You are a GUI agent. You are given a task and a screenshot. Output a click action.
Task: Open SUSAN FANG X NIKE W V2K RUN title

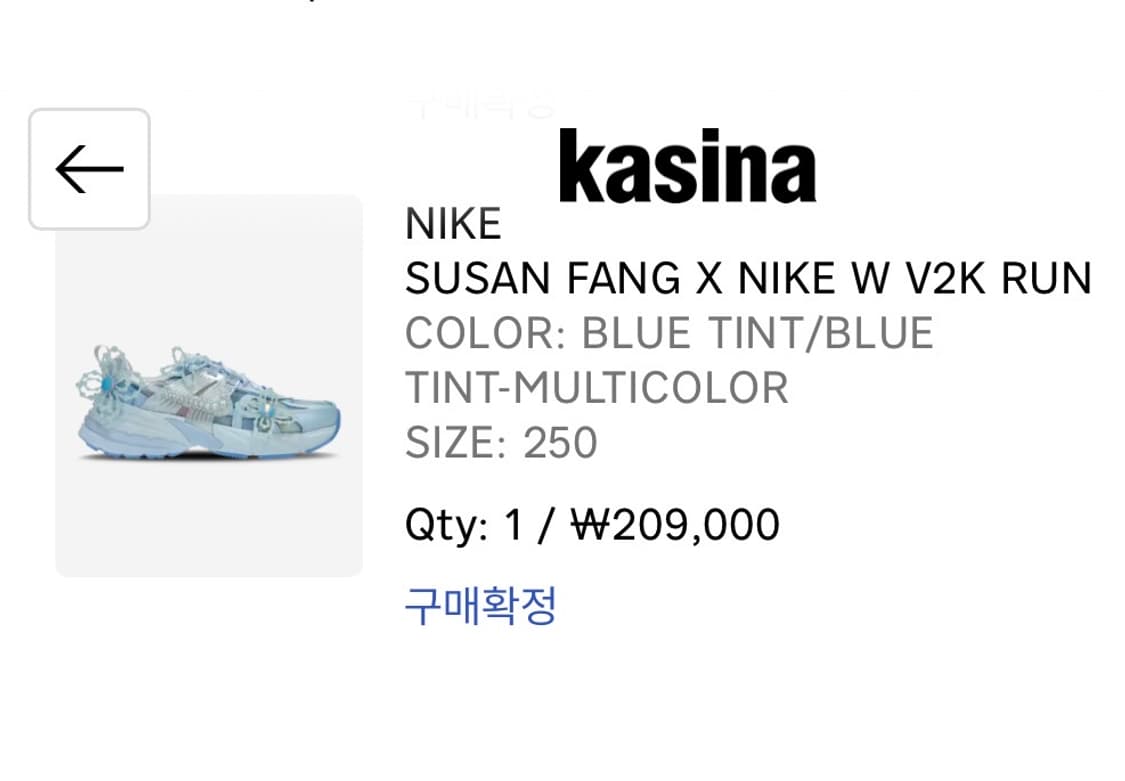point(748,278)
